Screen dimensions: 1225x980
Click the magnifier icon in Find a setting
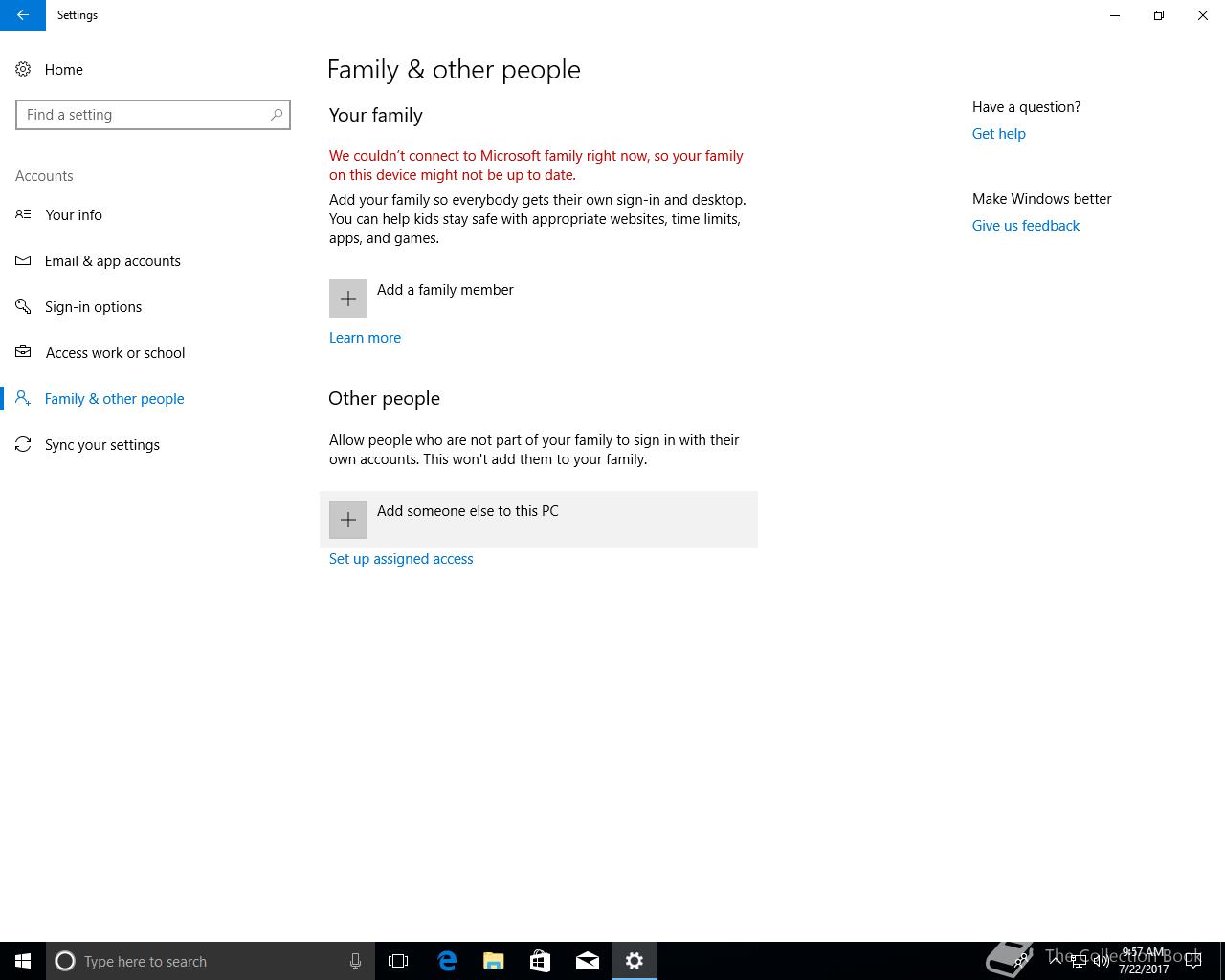click(x=277, y=115)
